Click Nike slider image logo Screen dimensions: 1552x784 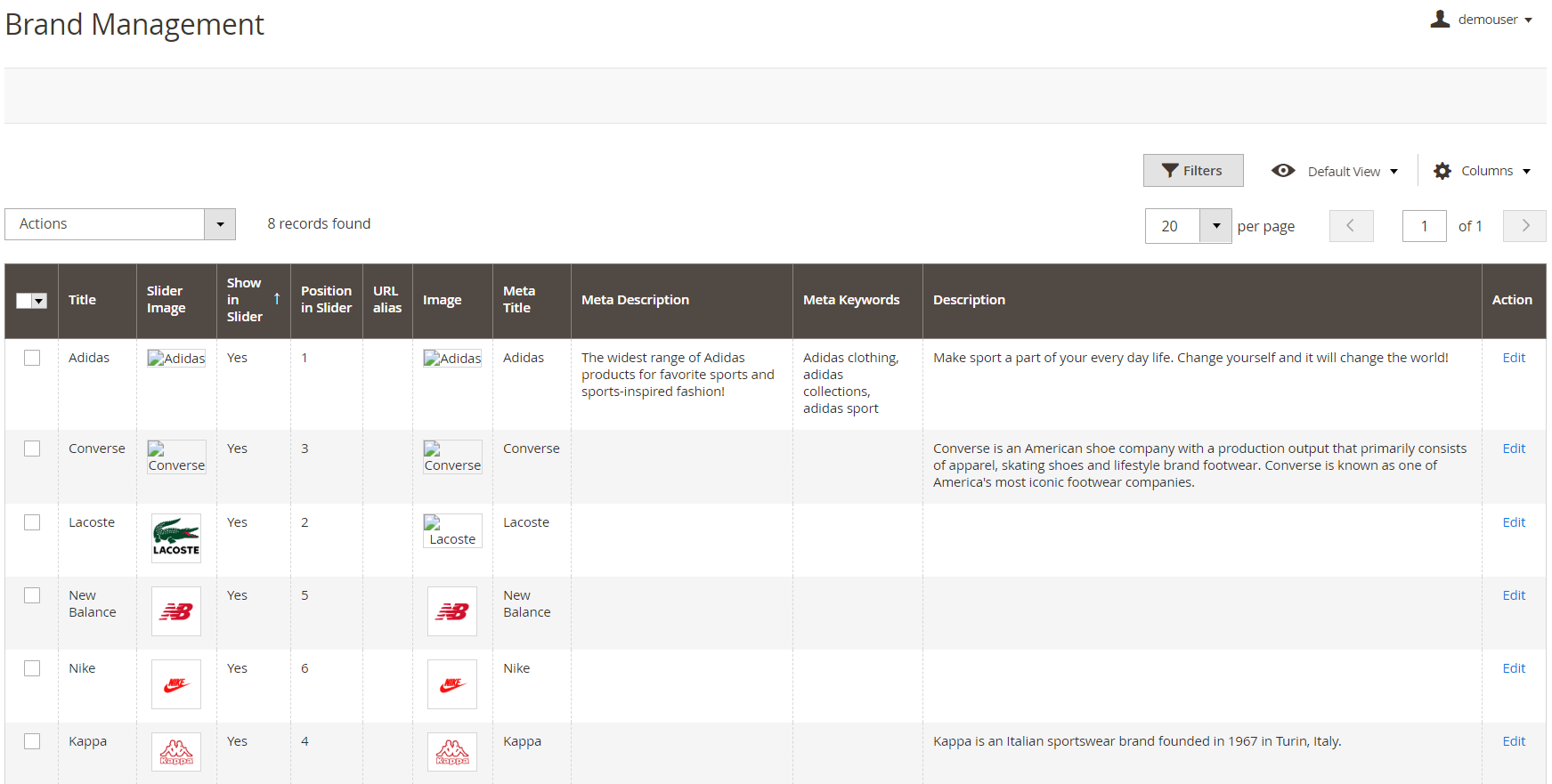(x=176, y=684)
